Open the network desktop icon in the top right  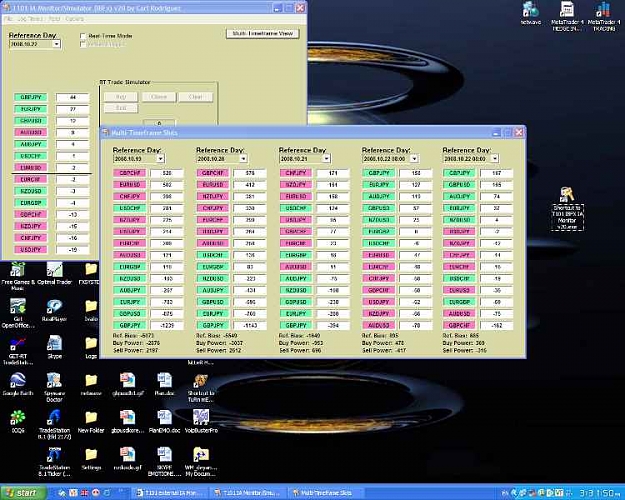531,13
